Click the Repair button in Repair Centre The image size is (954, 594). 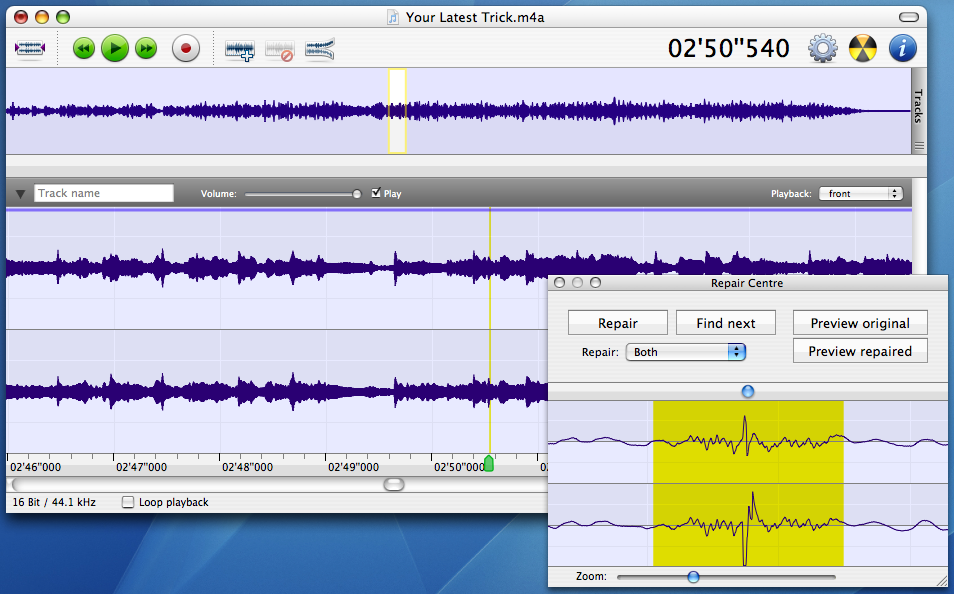pos(618,323)
